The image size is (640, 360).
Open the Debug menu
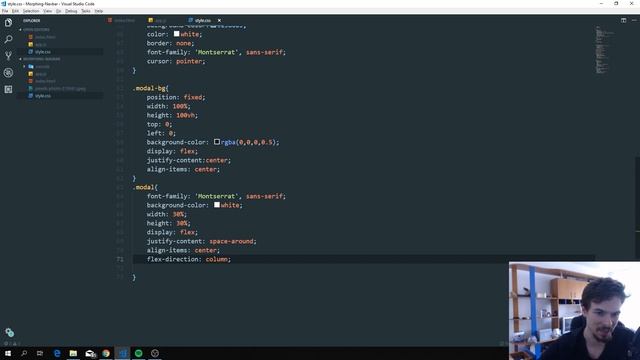[71, 11]
